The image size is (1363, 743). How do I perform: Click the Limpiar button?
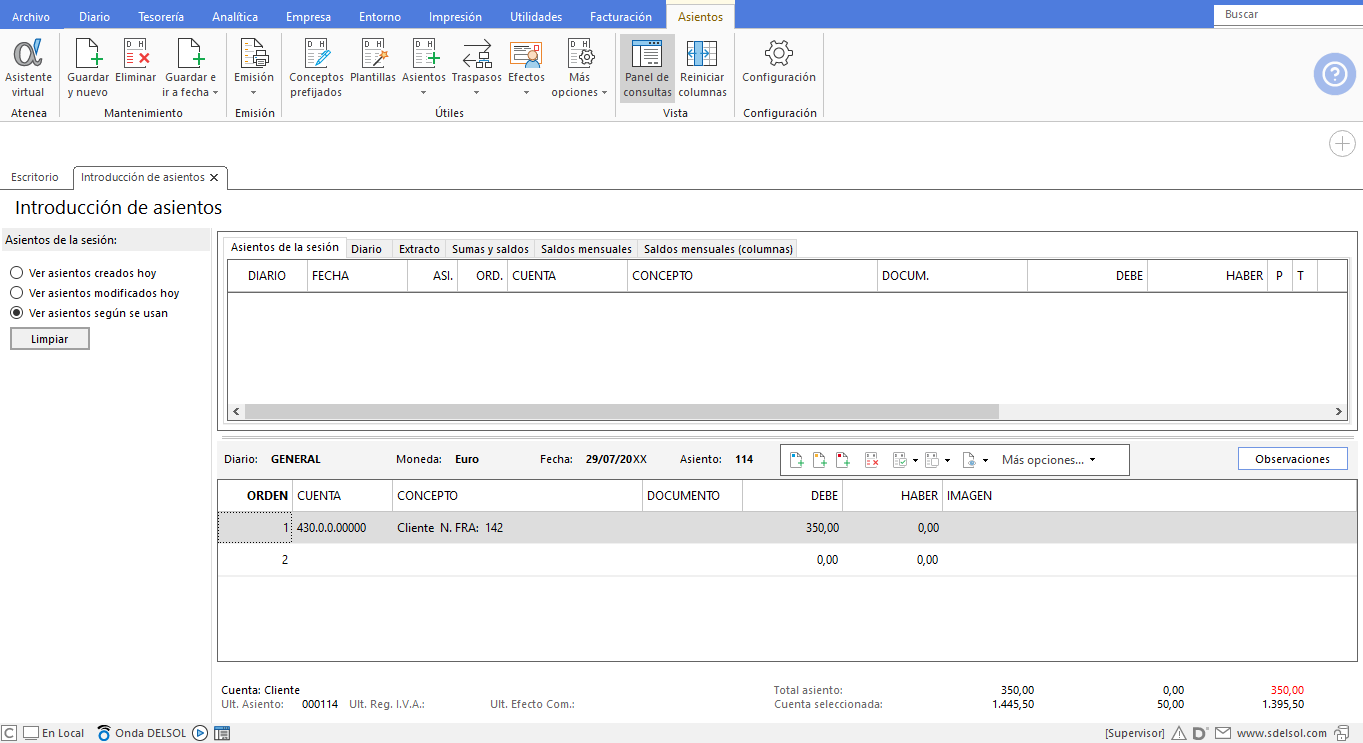pyautogui.click(x=50, y=339)
